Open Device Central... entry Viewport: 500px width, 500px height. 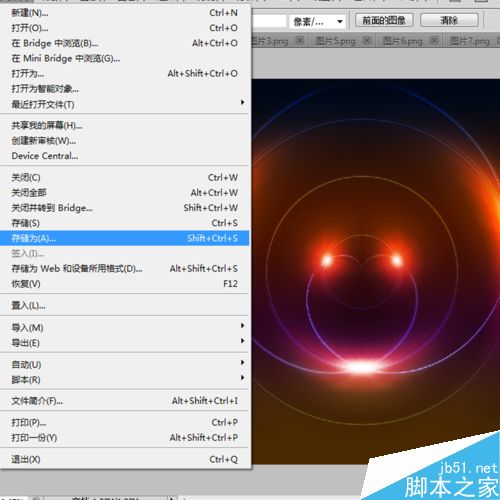click(125, 156)
